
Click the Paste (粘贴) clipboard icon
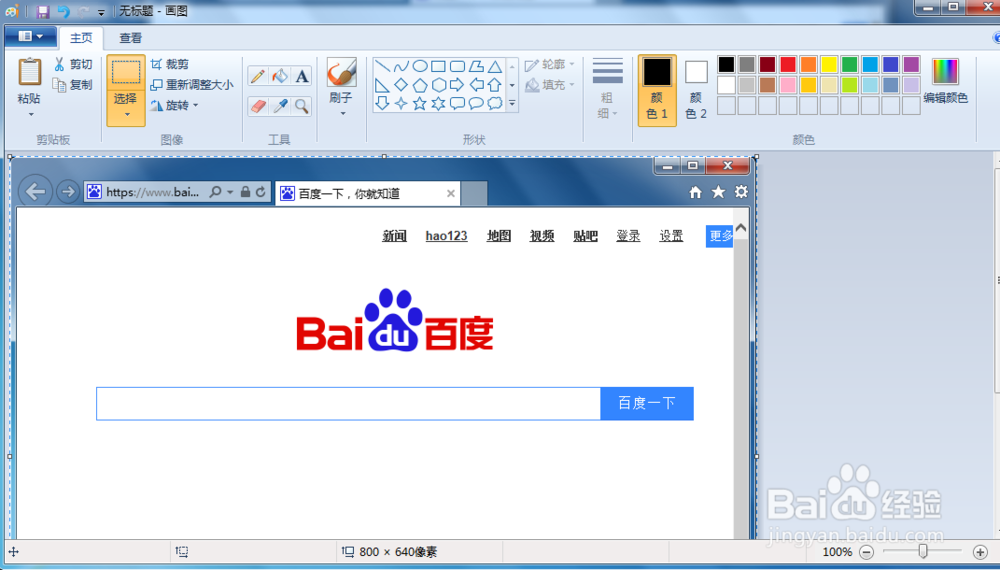pos(29,71)
